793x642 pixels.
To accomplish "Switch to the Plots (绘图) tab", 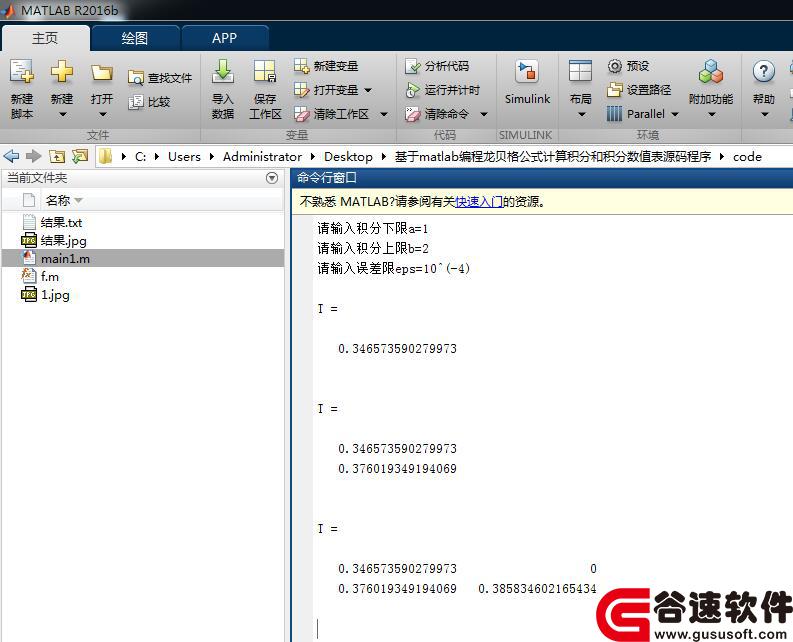I will click(135, 38).
